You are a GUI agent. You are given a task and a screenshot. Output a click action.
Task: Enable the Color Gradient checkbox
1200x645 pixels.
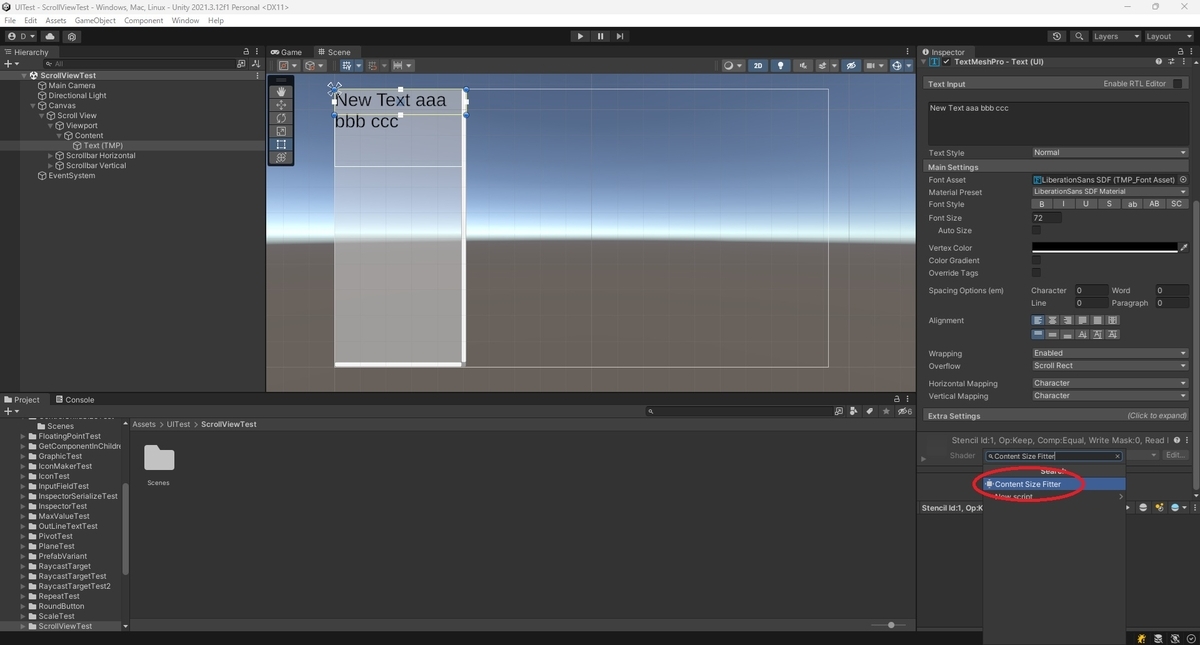coord(1036,260)
